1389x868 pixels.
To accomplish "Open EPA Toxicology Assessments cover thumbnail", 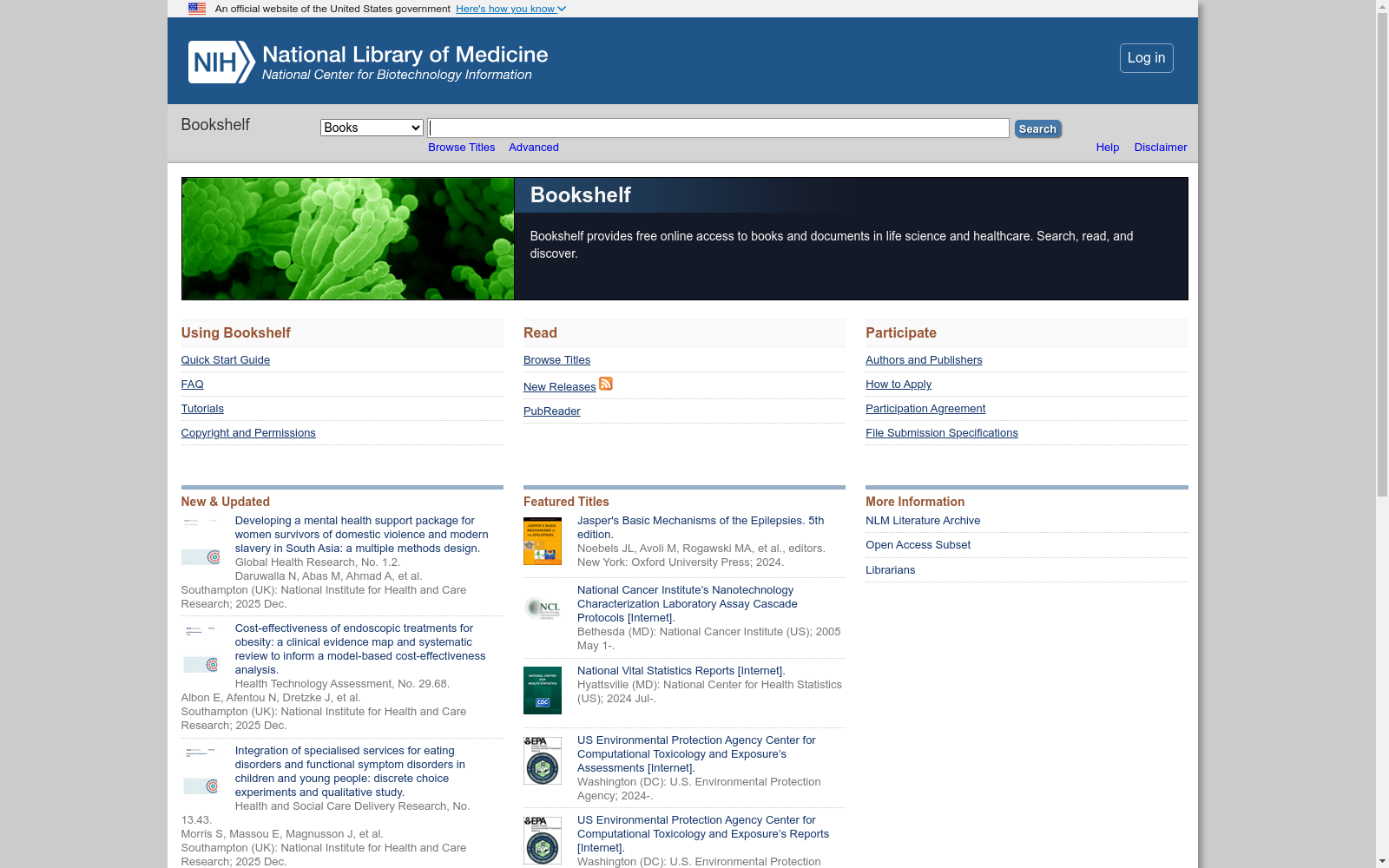I will pyautogui.click(x=543, y=760).
